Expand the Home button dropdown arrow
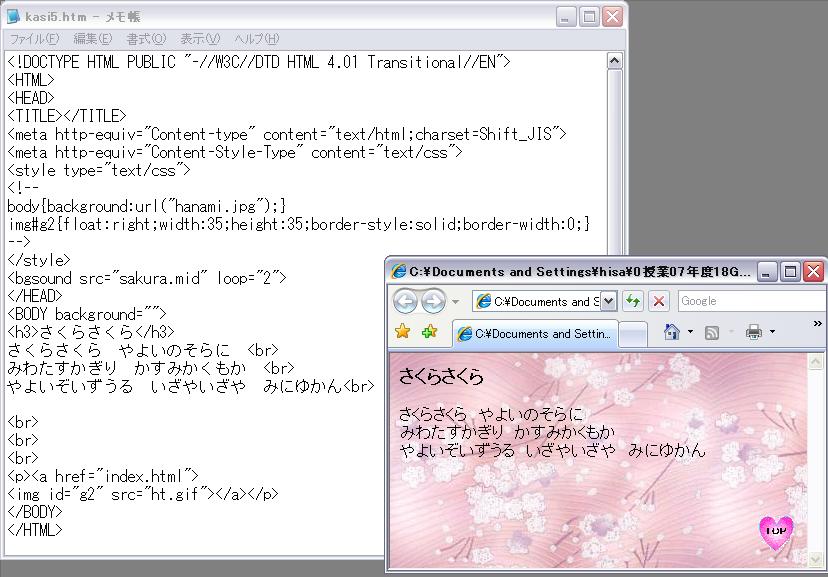Viewport: 828px width, 577px height. 690,332
